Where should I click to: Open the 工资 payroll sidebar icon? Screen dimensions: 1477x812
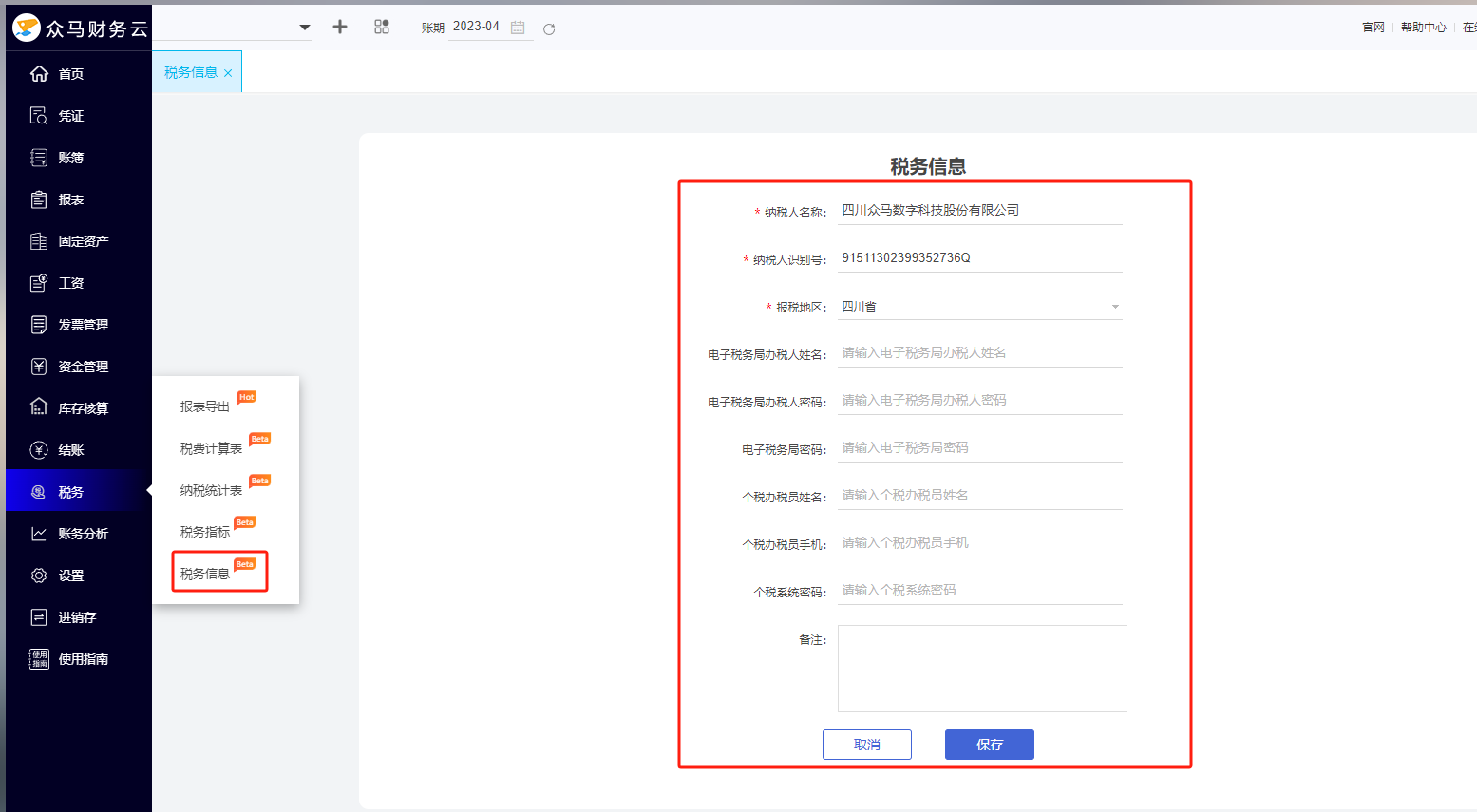39,282
